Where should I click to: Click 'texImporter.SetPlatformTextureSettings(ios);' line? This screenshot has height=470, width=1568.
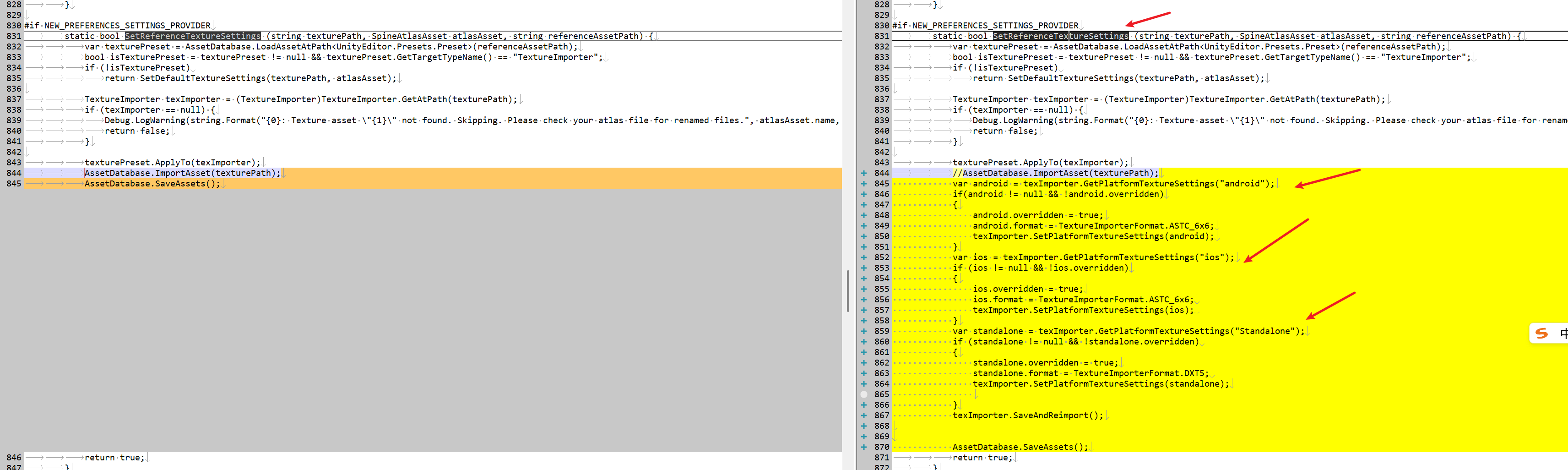[1084, 310]
